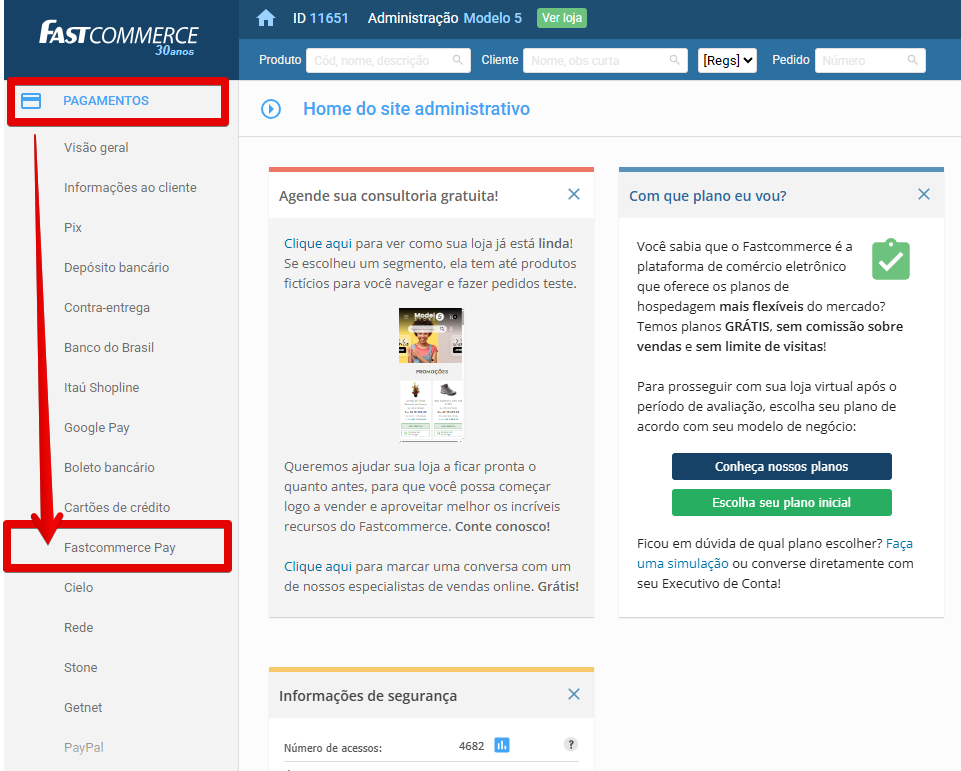Close the Com que plano eu vou card
The image size is (961, 771).
(924, 194)
